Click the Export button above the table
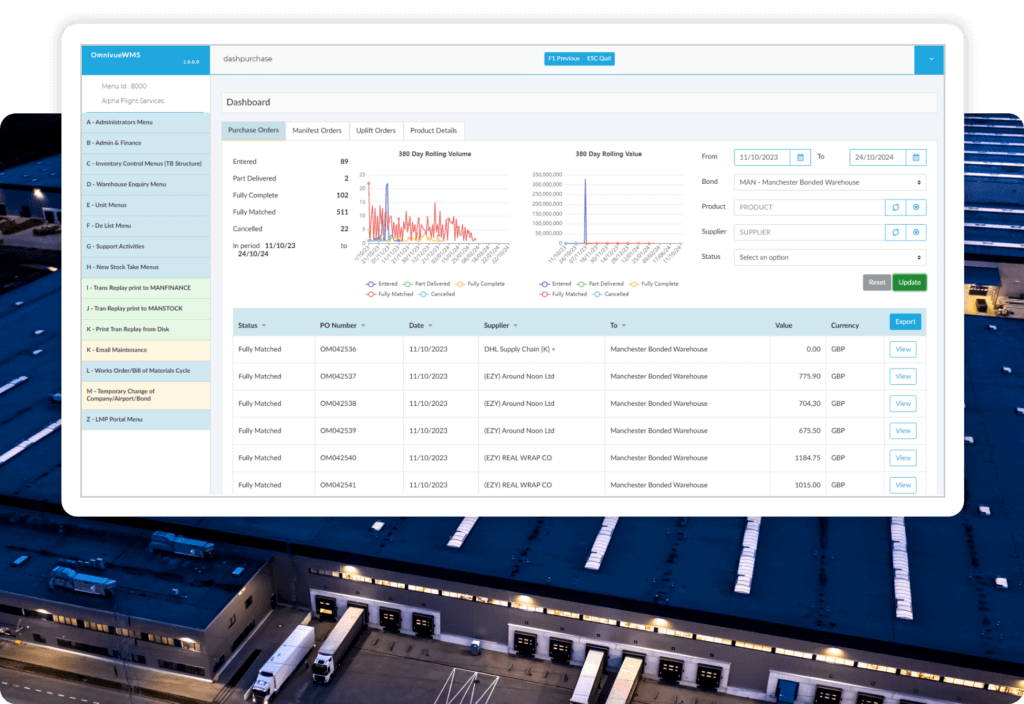 pos(904,322)
